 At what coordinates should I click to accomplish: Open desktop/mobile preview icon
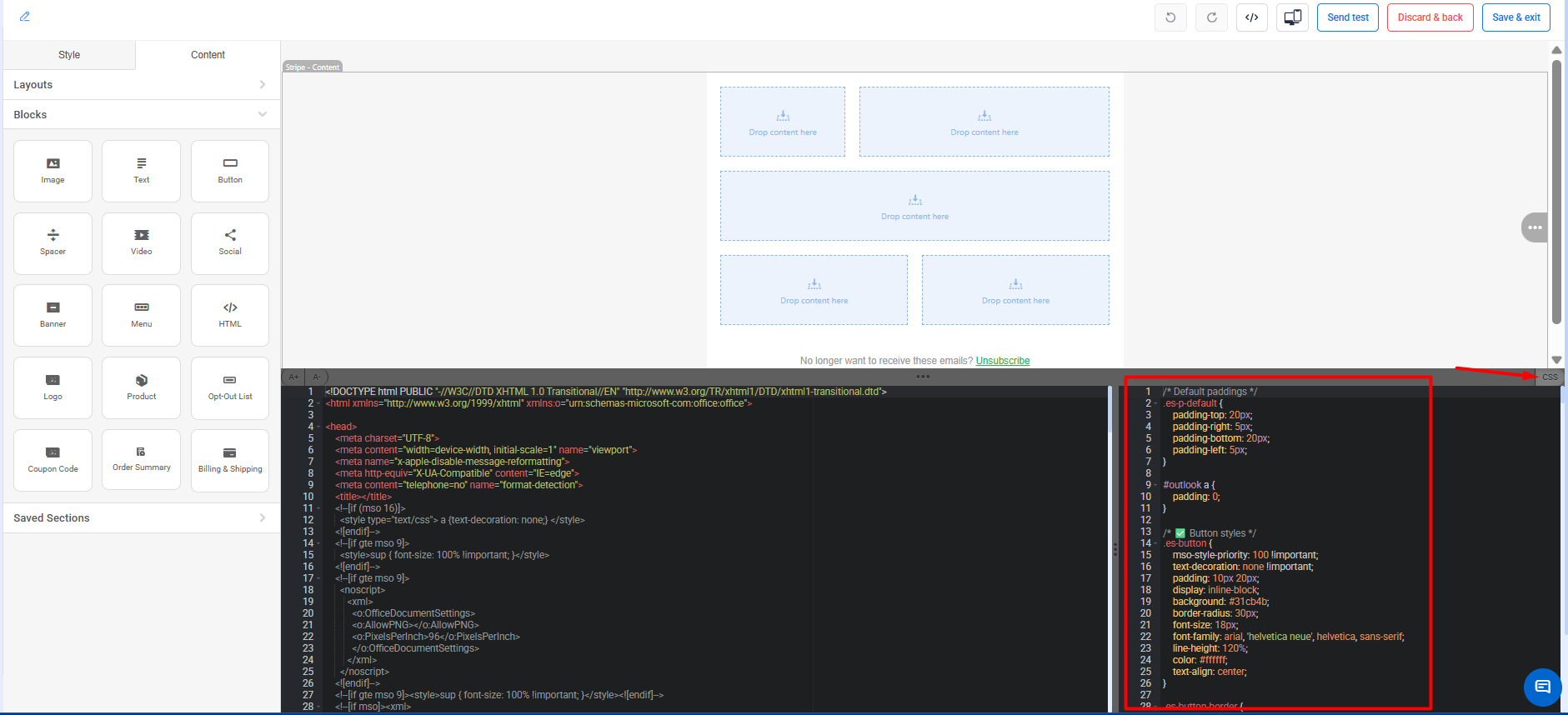tap(1292, 17)
